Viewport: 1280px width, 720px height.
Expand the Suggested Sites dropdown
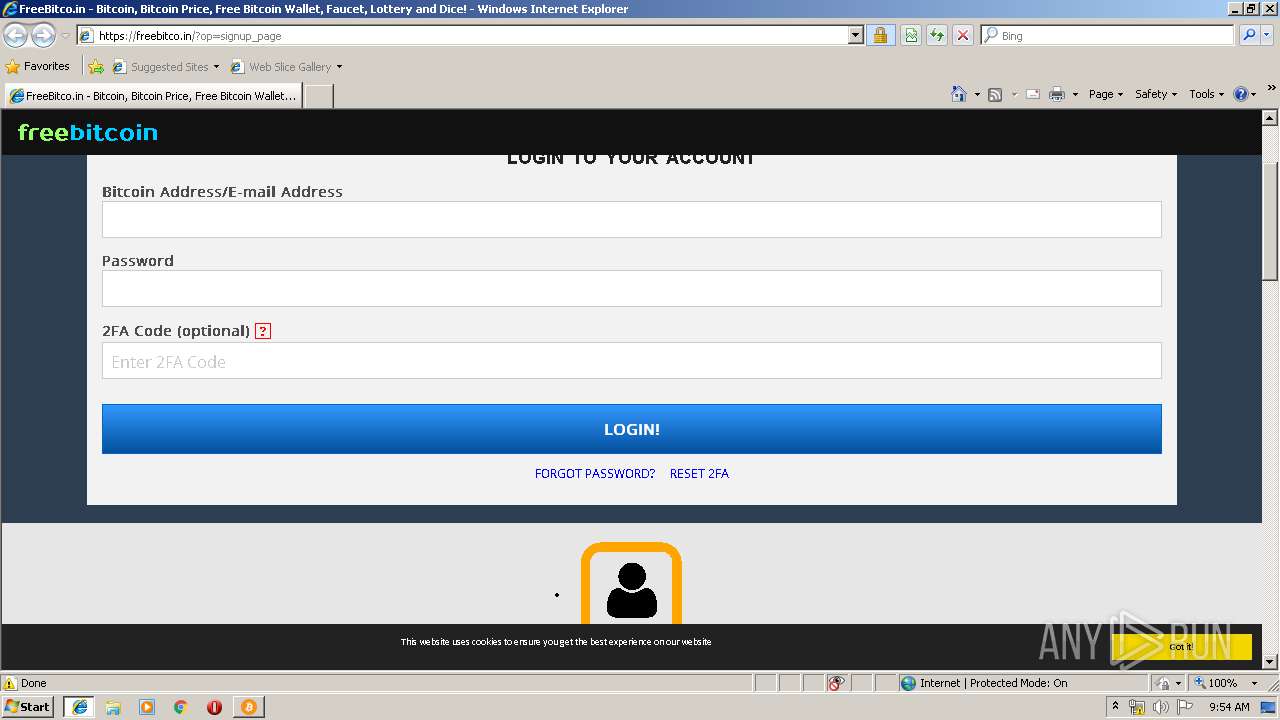coord(216,67)
